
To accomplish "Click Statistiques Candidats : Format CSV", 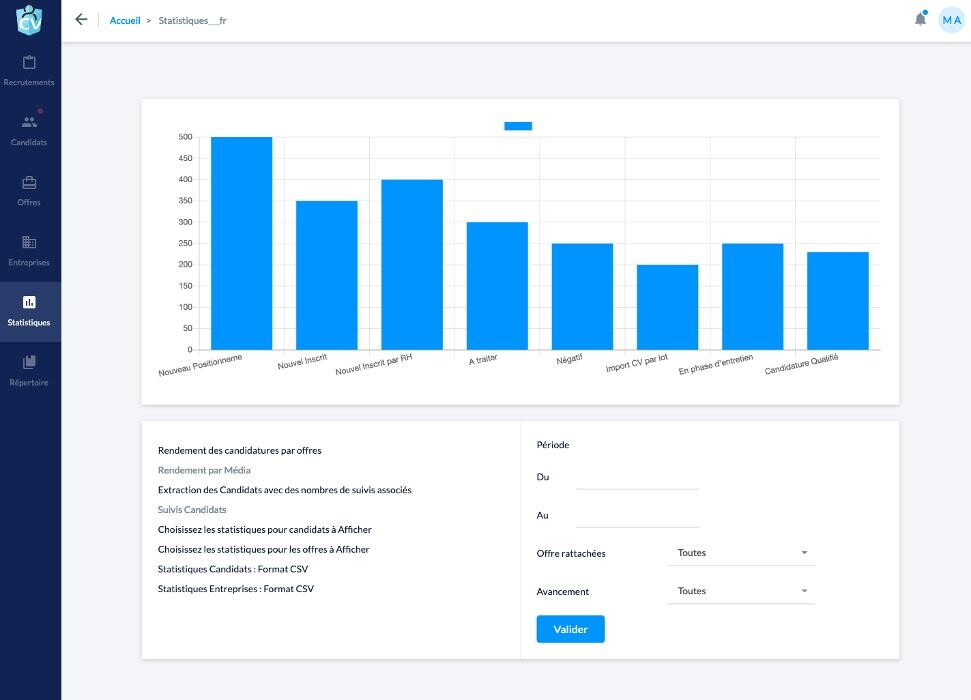I will pos(232,569).
